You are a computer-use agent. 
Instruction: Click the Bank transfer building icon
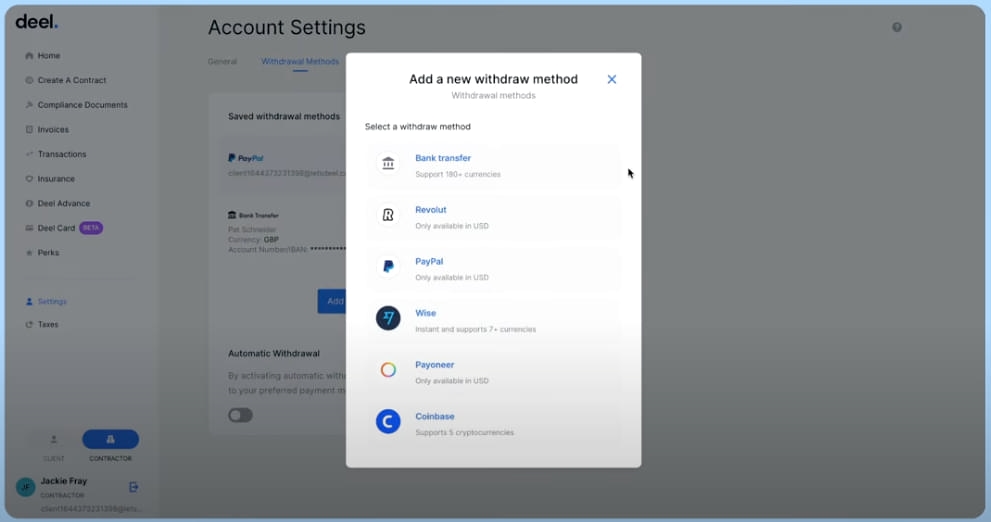388,163
